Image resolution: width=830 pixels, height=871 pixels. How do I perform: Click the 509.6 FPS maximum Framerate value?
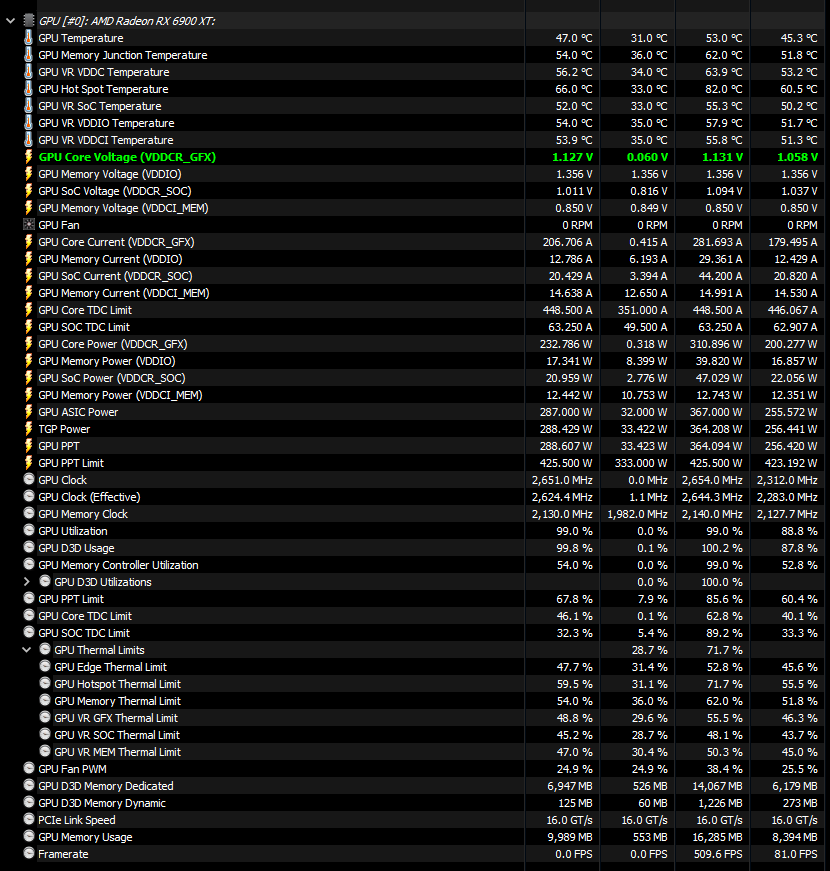[718, 854]
